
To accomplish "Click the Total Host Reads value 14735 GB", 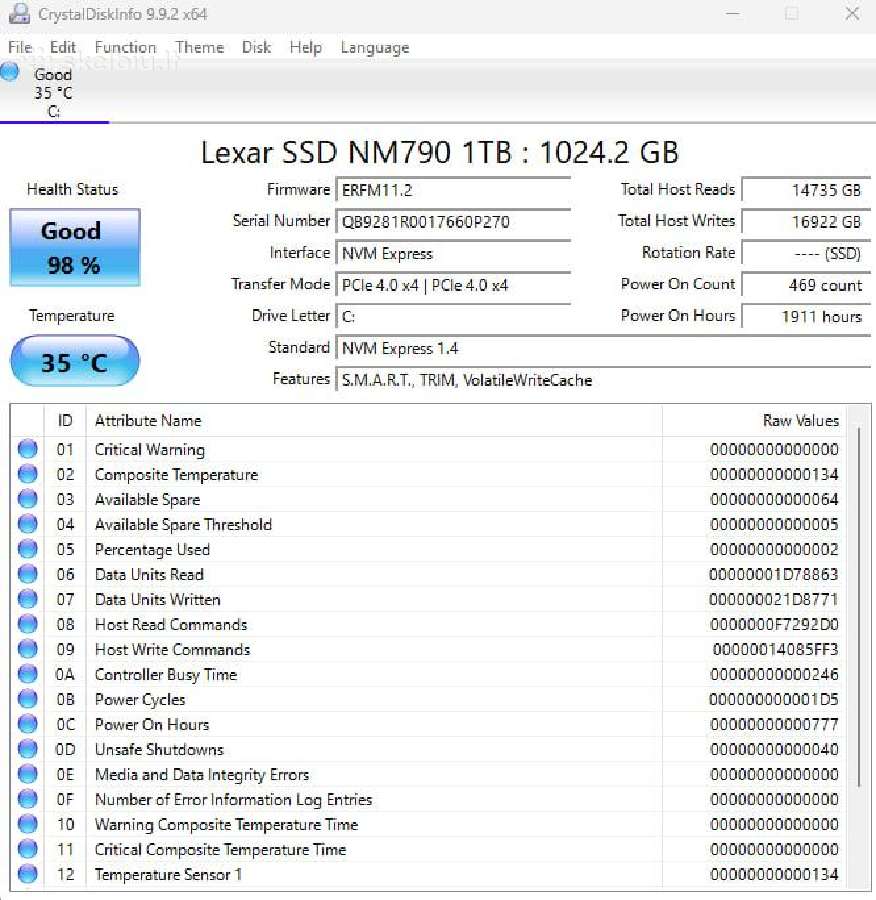I will pyautogui.click(x=807, y=190).
